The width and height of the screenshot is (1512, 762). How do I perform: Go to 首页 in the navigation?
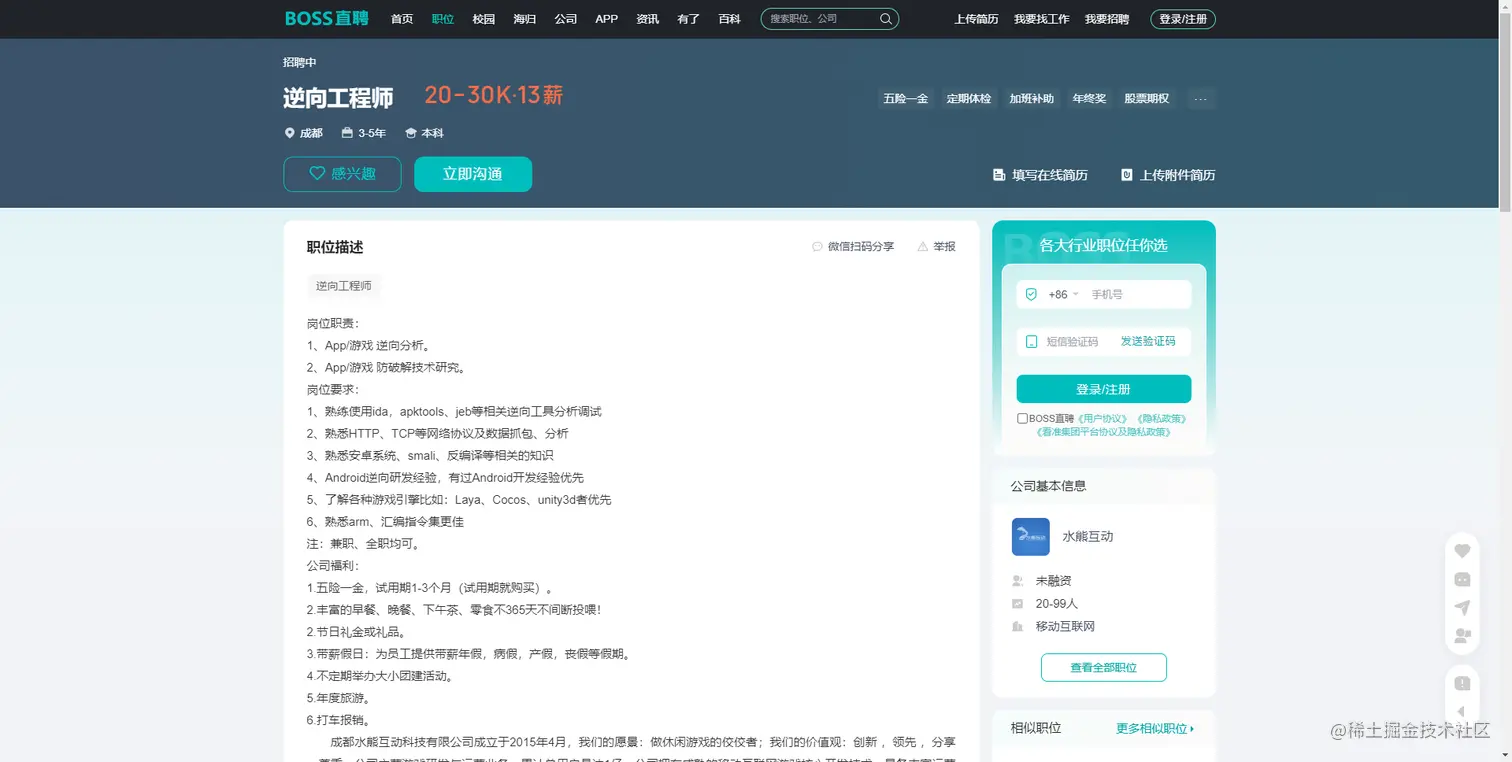[402, 19]
